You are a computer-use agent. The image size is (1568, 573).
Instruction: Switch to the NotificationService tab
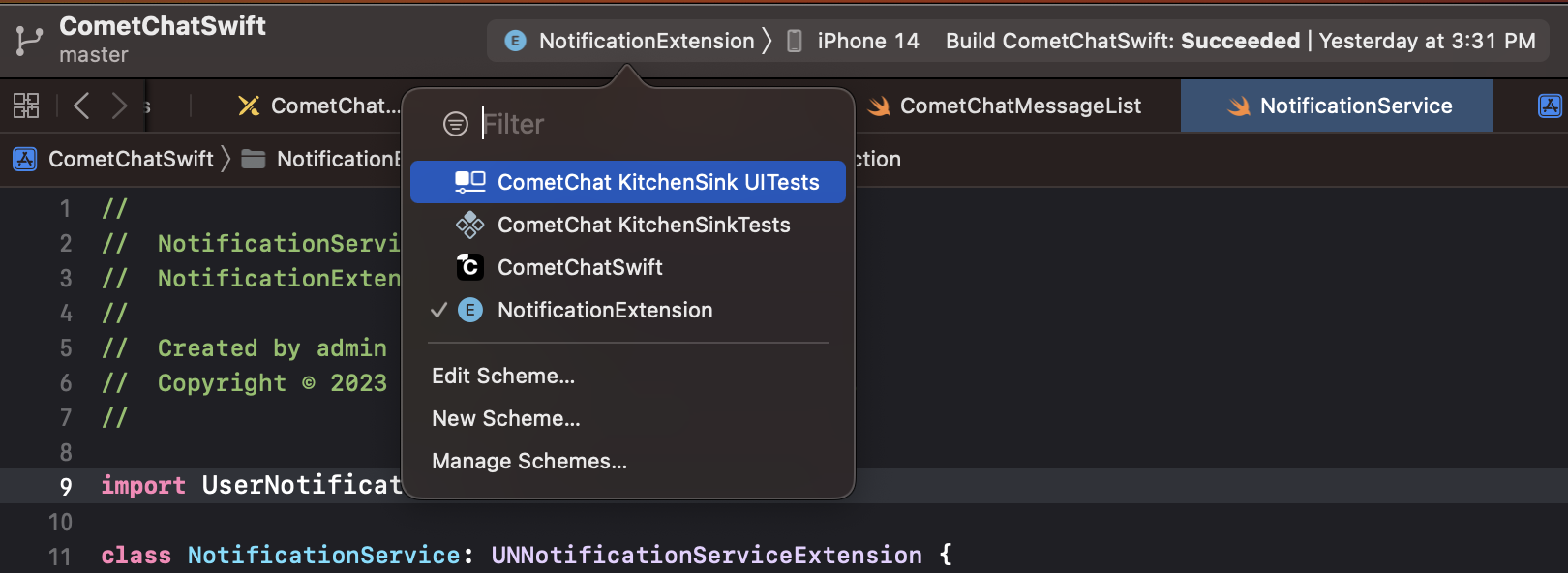[x=1337, y=106]
